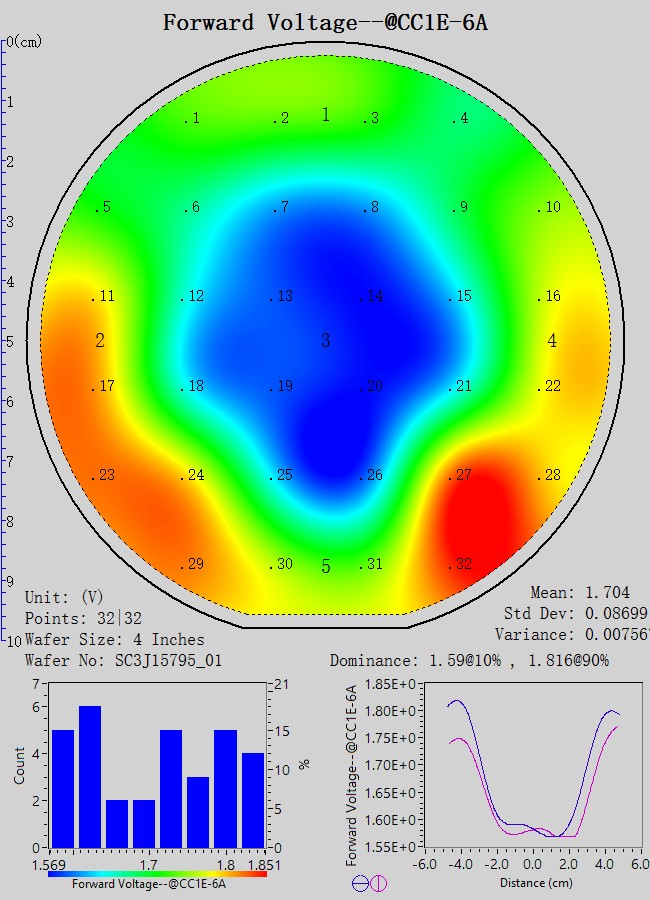Image resolution: width=650 pixels, height=900 pixels.
Task: Click measurement point 1 at top left
Action: (x=190, y=119)
